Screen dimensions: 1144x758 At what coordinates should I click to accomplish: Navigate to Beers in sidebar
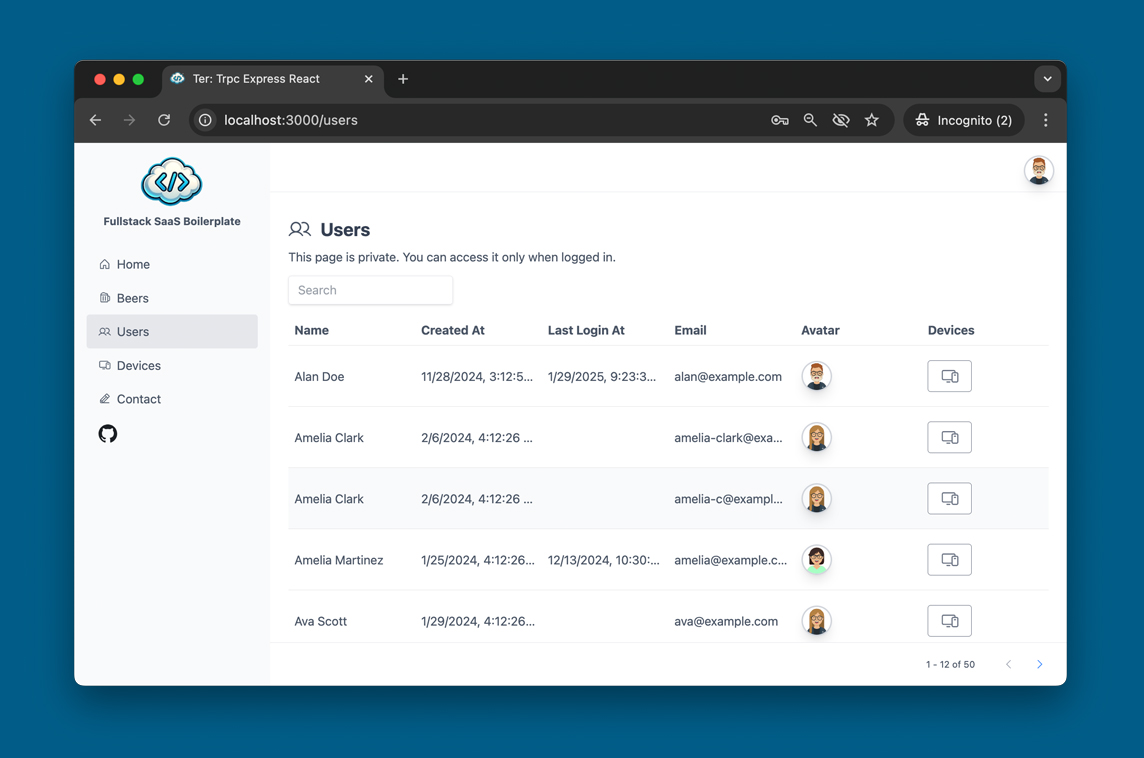point(172,298)
